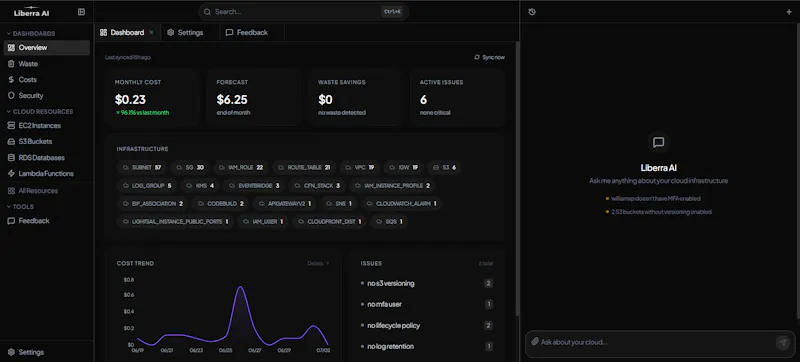This screenshot has width=800, height=362.
Task: Open Lambda Functions resources
Action: coord(46,173)
